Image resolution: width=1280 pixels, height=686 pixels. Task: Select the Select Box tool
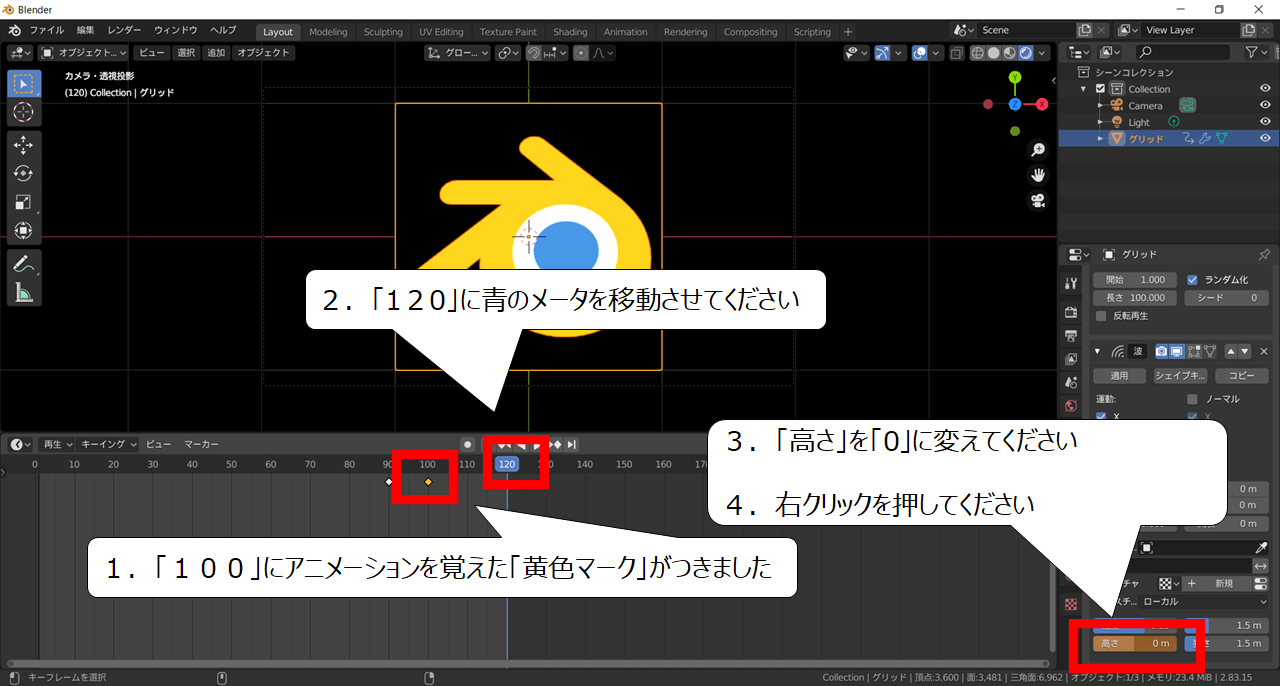point(24,84)
